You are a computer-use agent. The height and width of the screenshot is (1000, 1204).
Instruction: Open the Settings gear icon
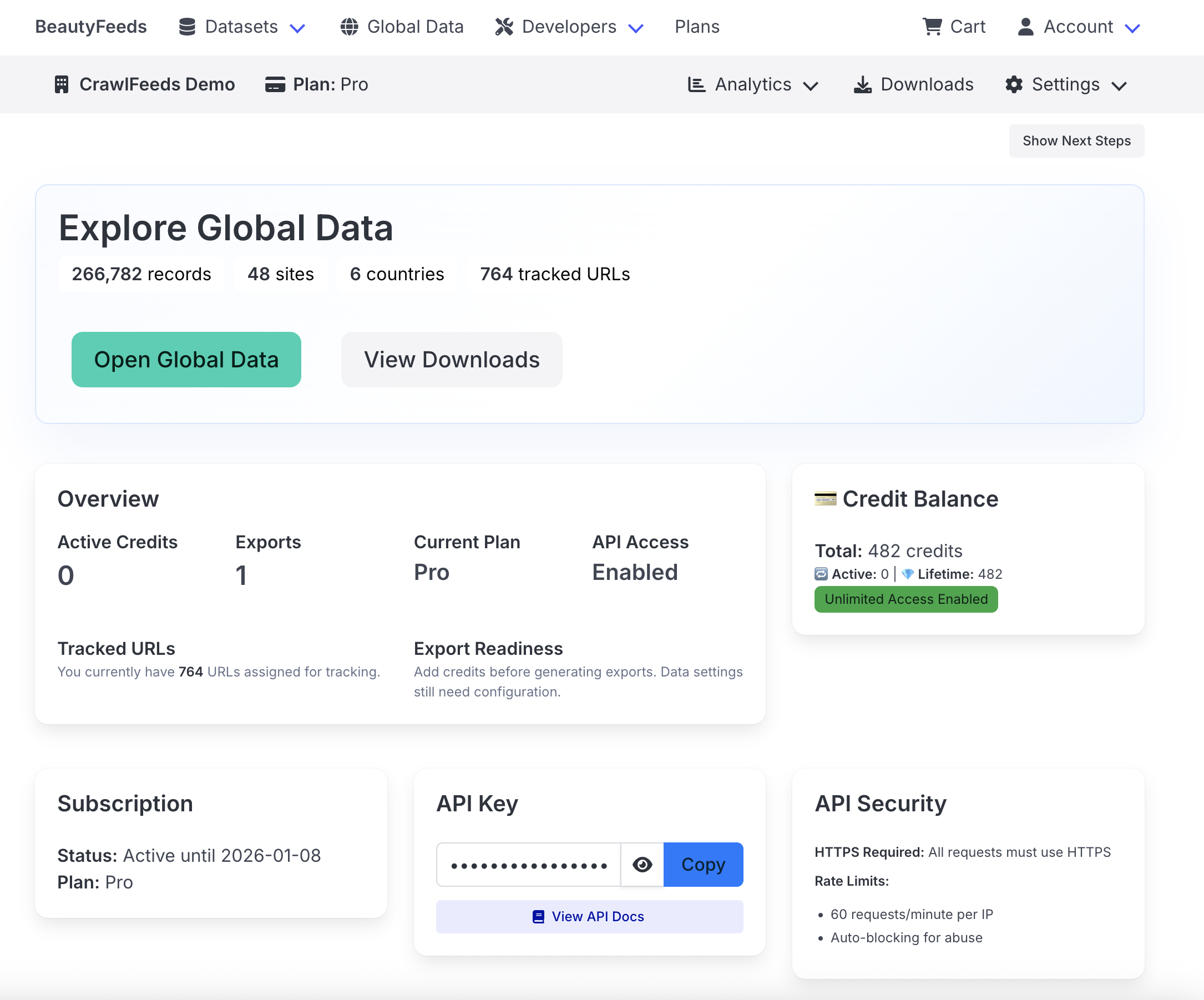pos(1014,84)
